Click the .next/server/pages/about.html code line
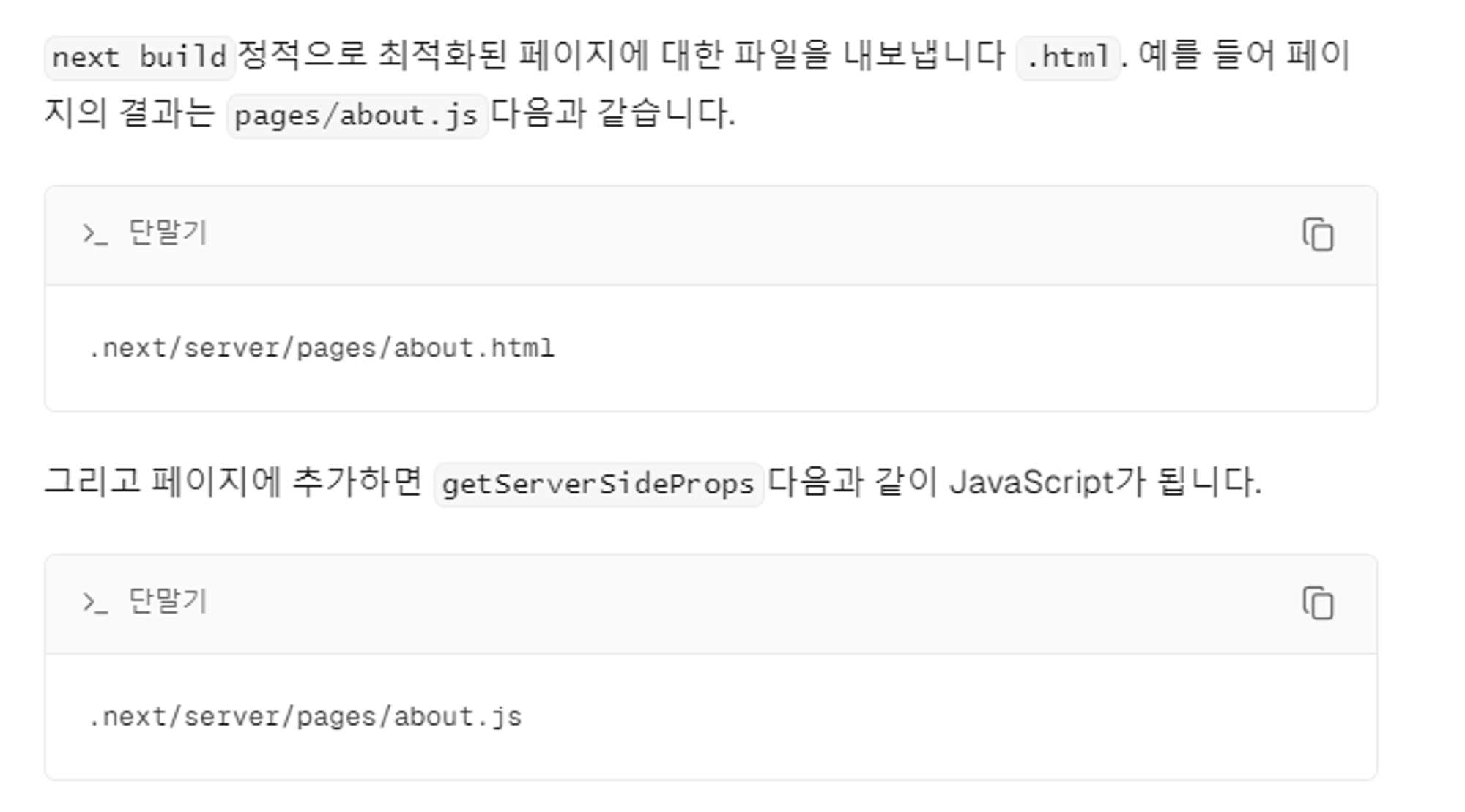 322,349
